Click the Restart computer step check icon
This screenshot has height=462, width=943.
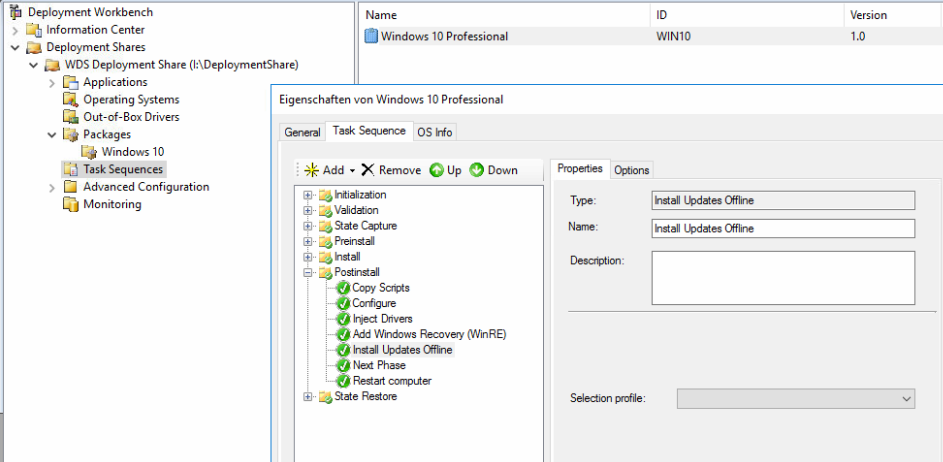click(x=343, y=381)
